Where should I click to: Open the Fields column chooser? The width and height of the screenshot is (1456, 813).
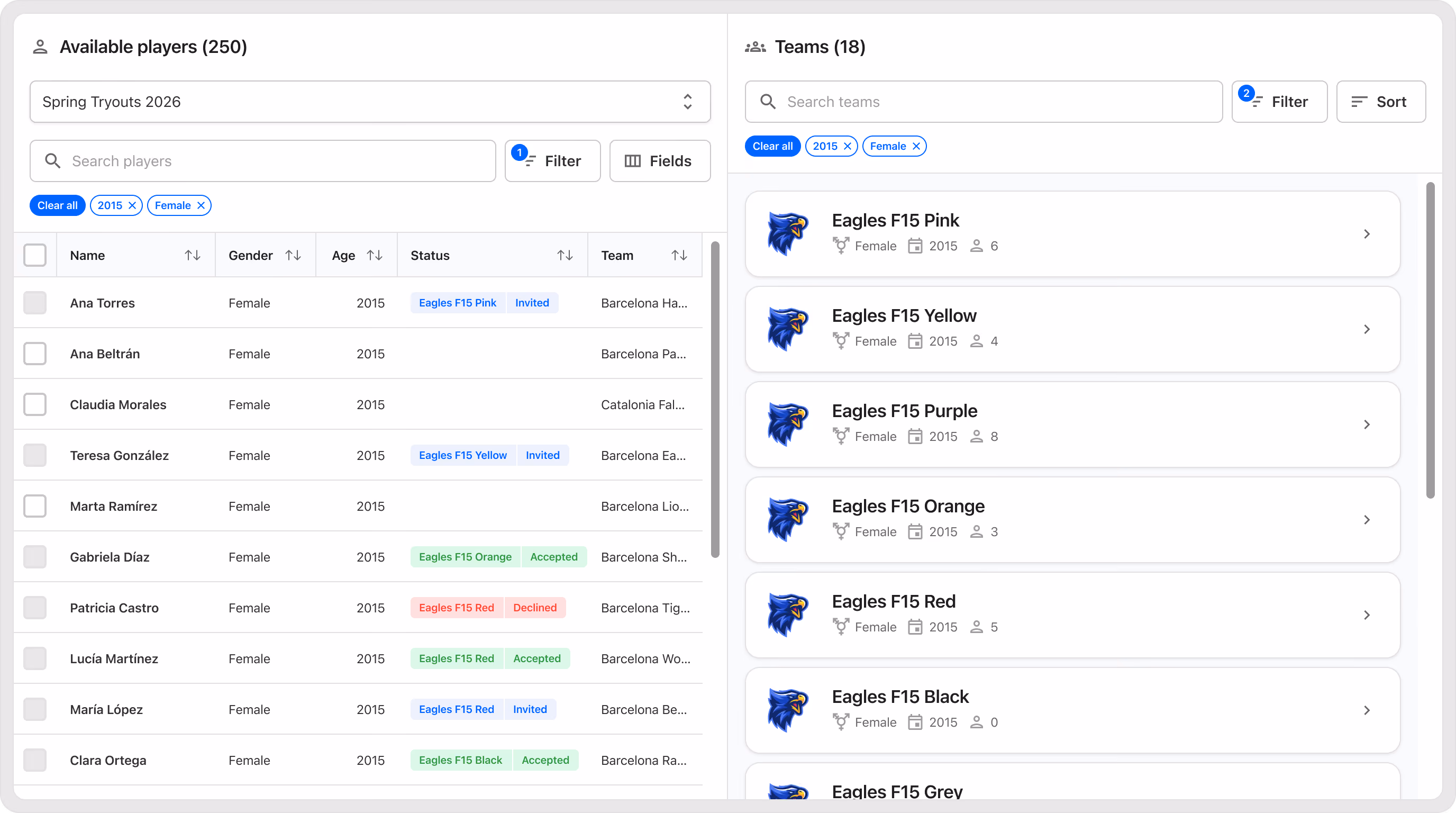tap(660, 161)
